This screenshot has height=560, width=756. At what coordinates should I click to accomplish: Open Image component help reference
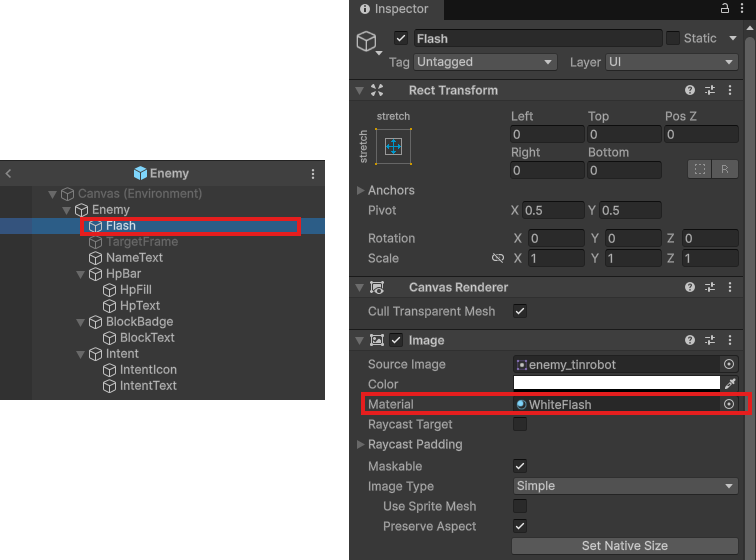(x=690, y=340)
